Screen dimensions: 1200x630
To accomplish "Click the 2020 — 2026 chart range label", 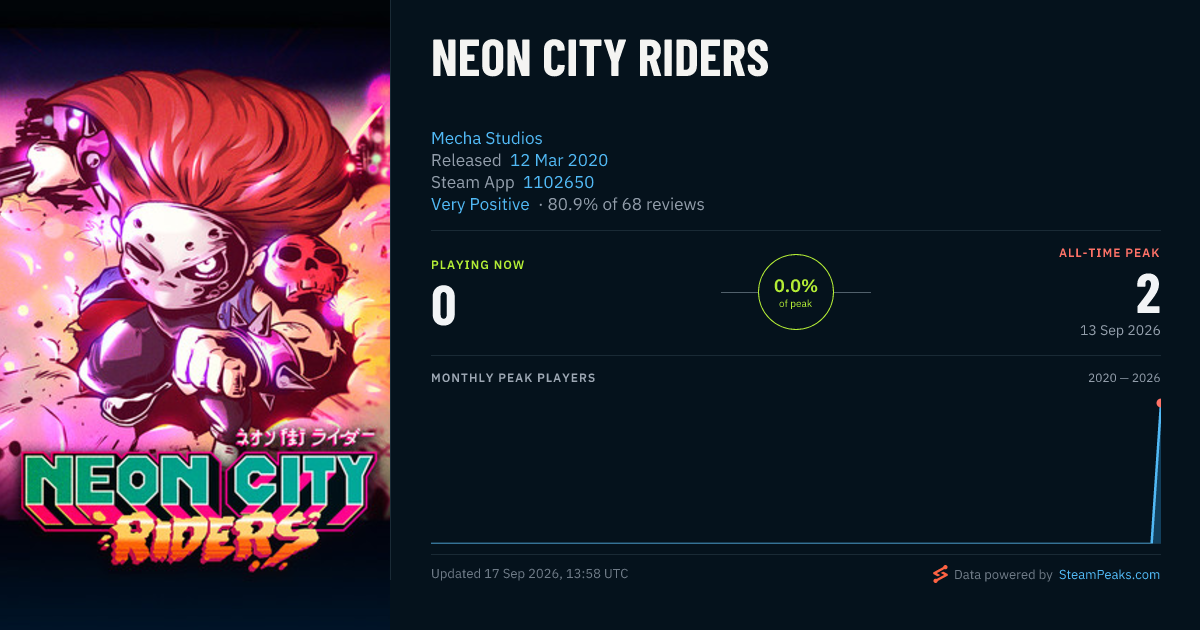I will (1124, 378).
